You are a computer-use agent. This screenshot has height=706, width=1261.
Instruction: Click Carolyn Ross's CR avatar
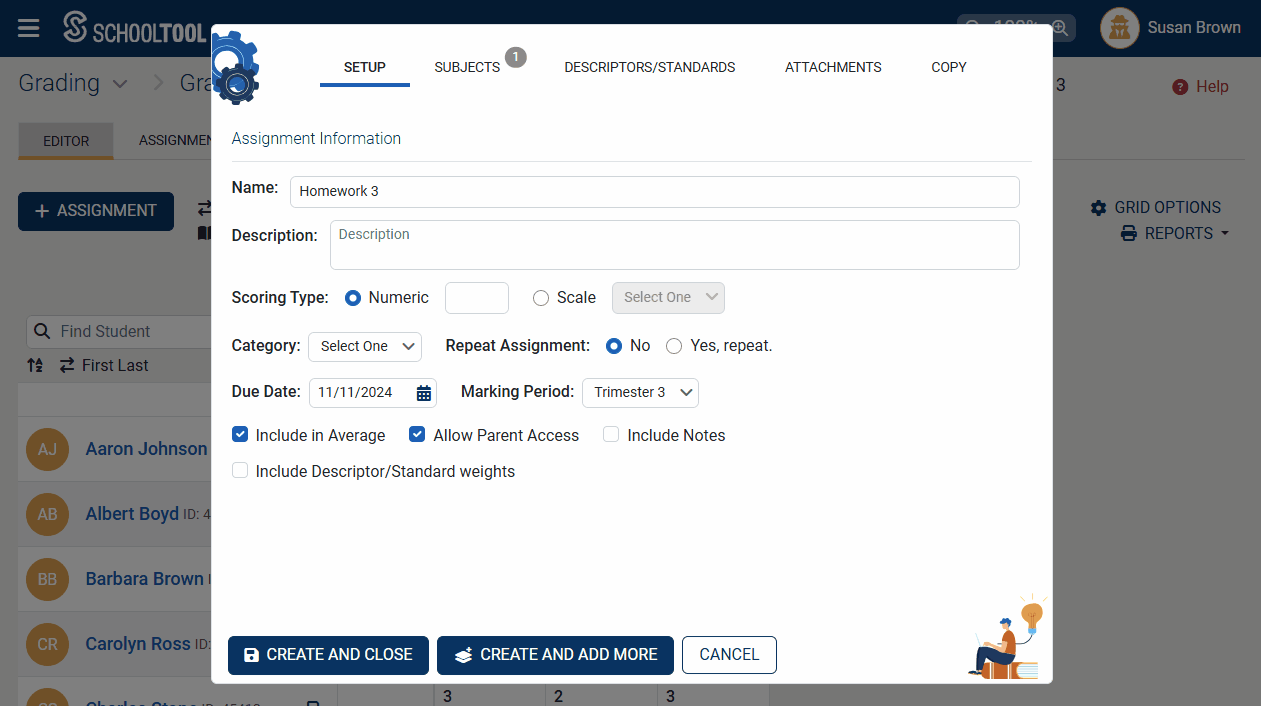point(47,644)
